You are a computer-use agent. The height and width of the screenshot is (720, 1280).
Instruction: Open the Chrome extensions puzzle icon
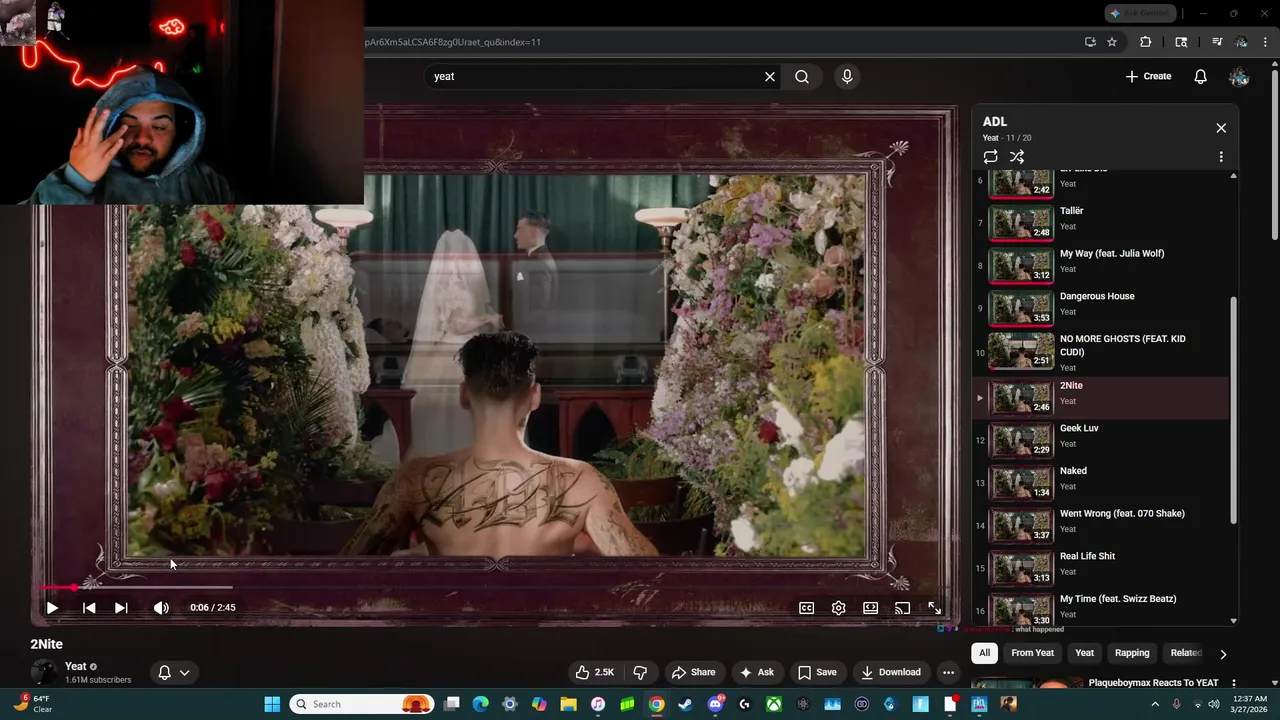pos(1146,42)
